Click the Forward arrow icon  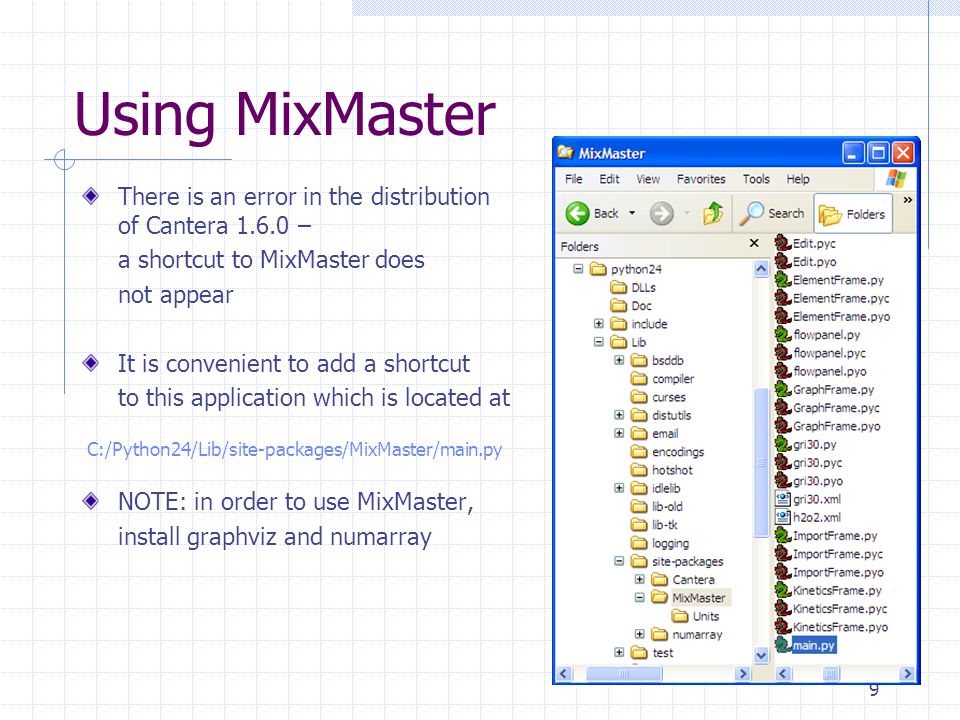coord(661,214)
